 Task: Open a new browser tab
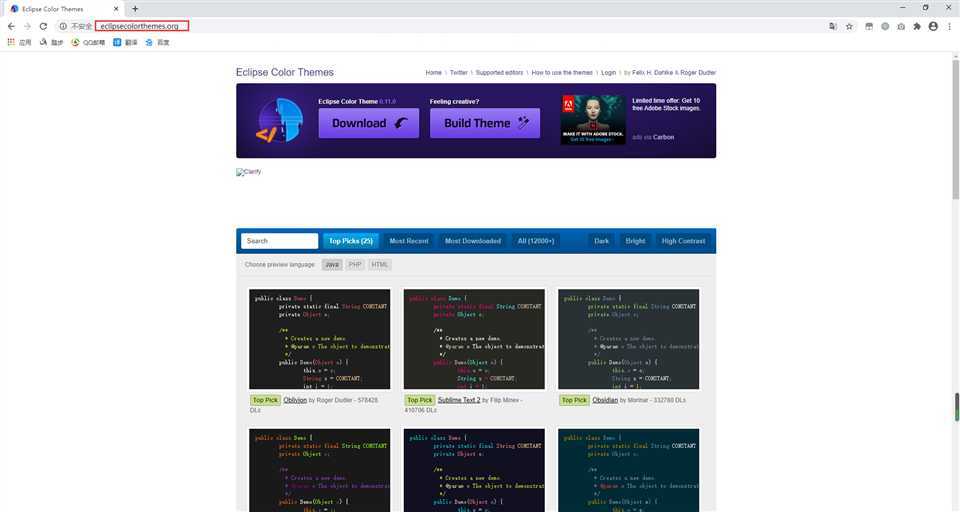tap(135, 9)
